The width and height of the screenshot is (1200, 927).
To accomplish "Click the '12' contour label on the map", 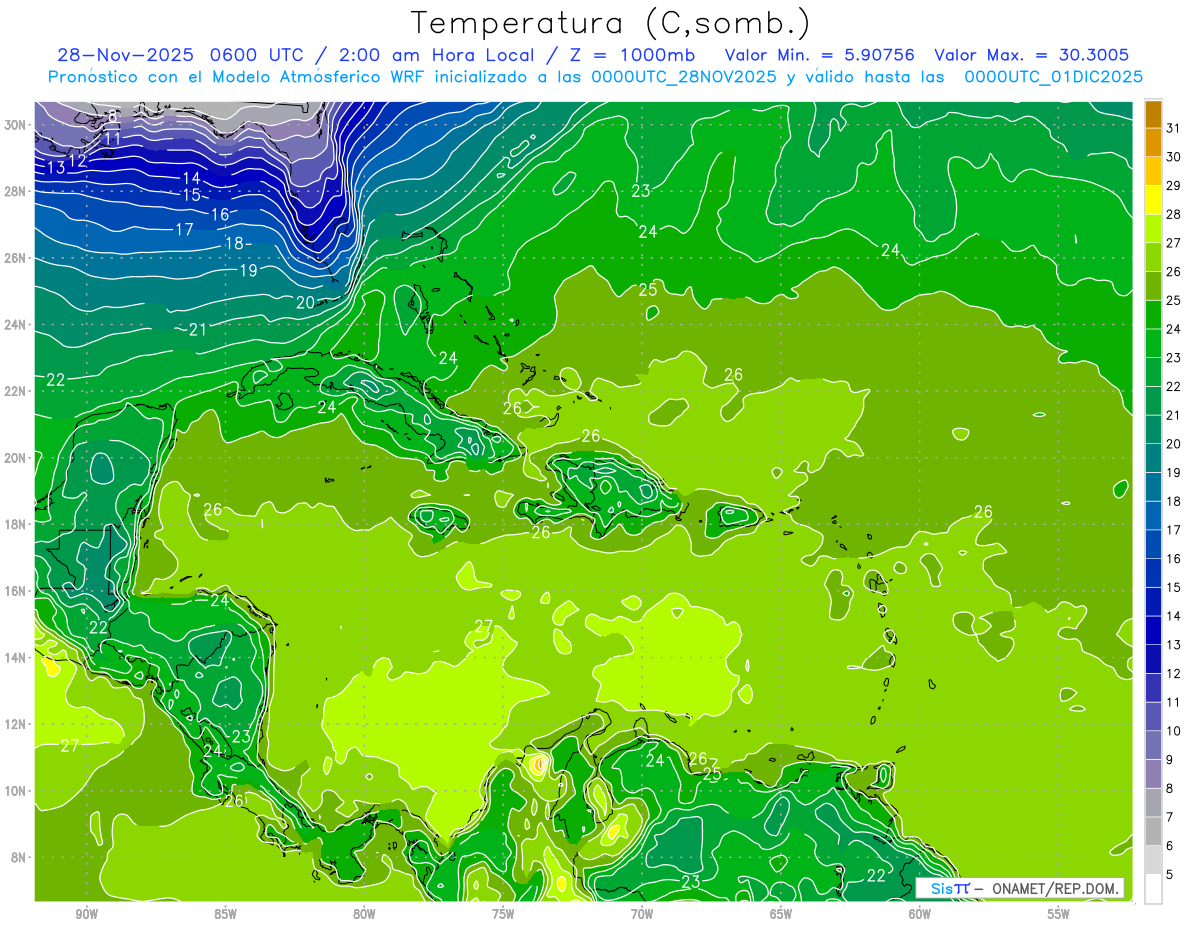I will 78,160.
